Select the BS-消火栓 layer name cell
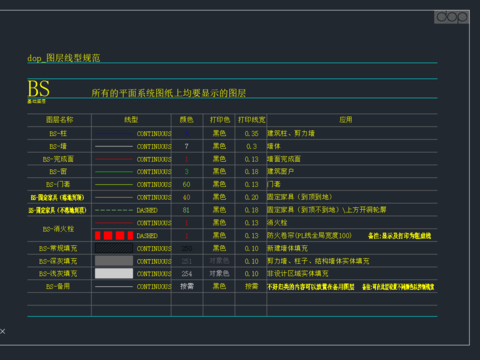 [x=58, y=229]
